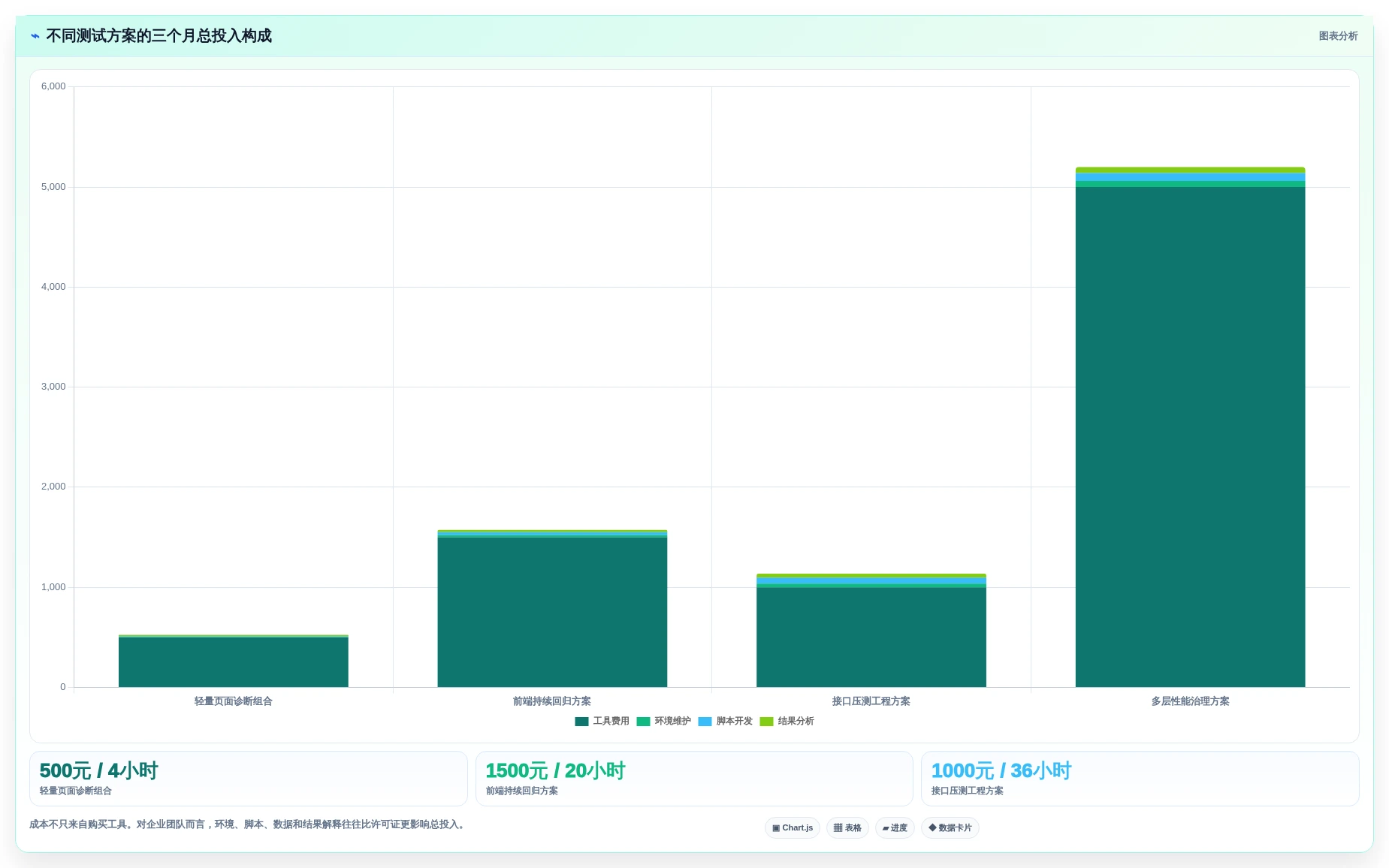Click the 1500元 / 20小时 data card
This screenshot has height=868, width=1389.
694,779
